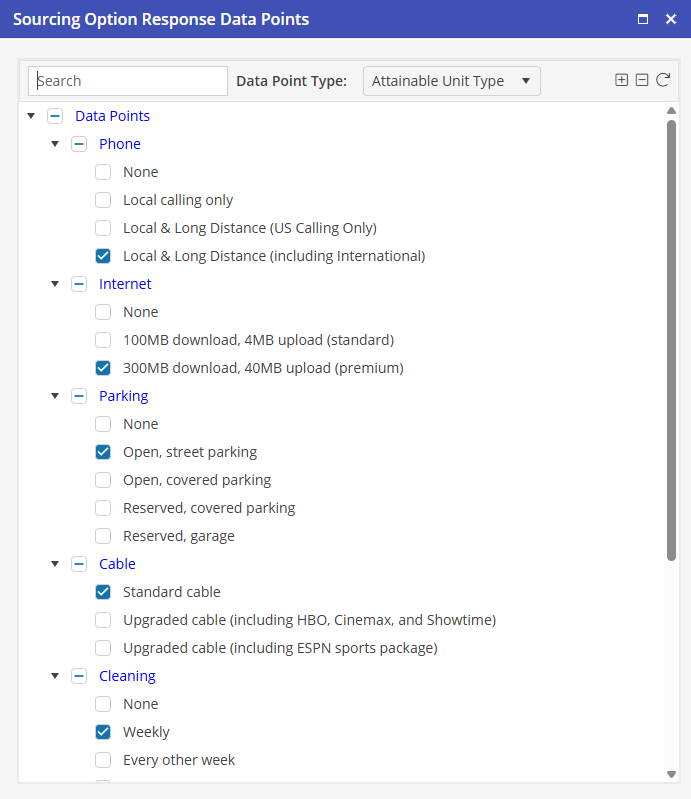691x799 pixels.
Task: Click the Data Points root link
Action: 112,116
